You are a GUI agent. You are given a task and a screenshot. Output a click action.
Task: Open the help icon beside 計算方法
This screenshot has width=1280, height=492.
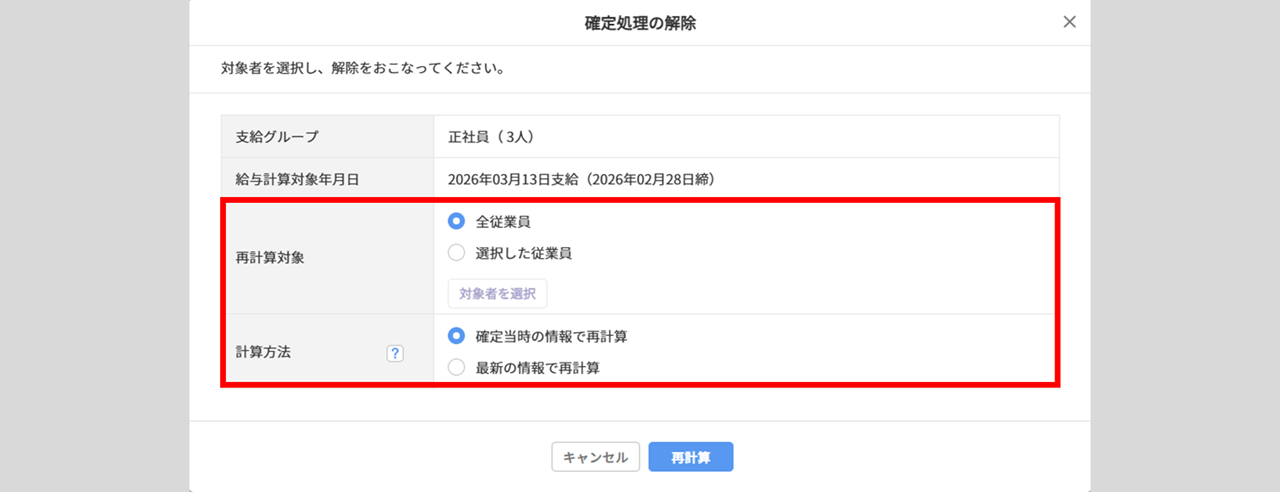coord(395,353)
